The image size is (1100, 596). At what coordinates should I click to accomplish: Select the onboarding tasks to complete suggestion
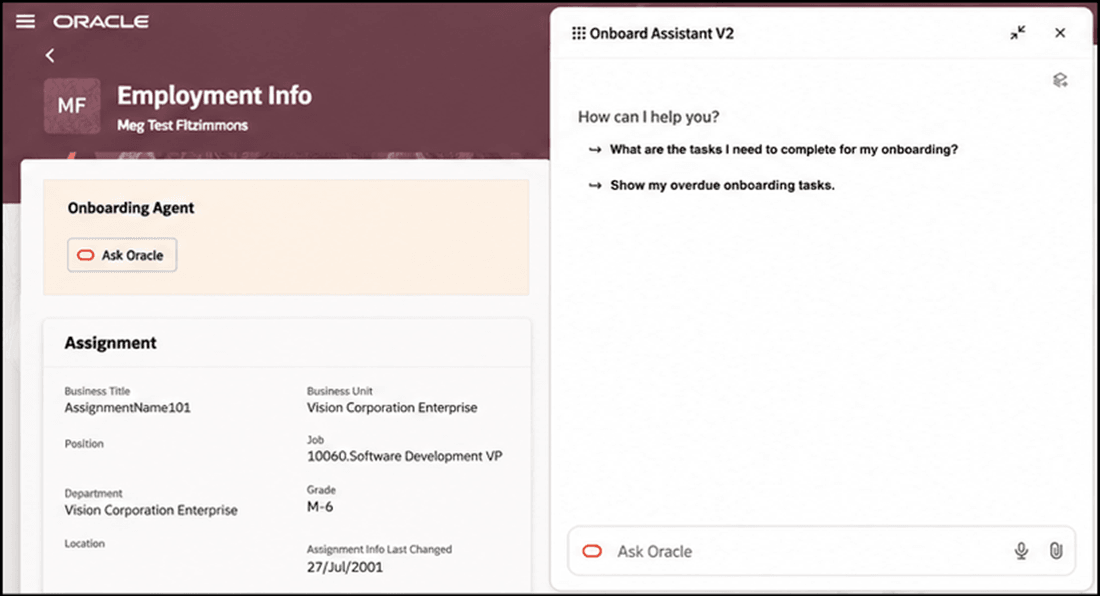(x=784, y=149)
